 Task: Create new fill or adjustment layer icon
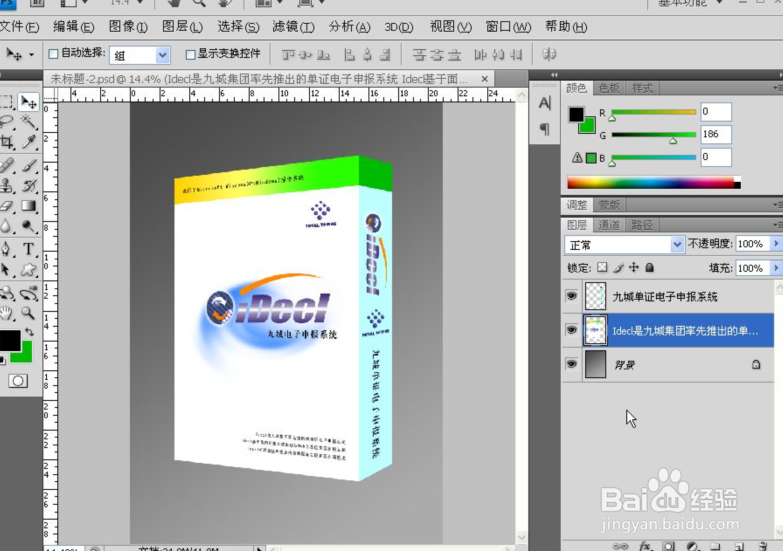(x=692, y=546)
